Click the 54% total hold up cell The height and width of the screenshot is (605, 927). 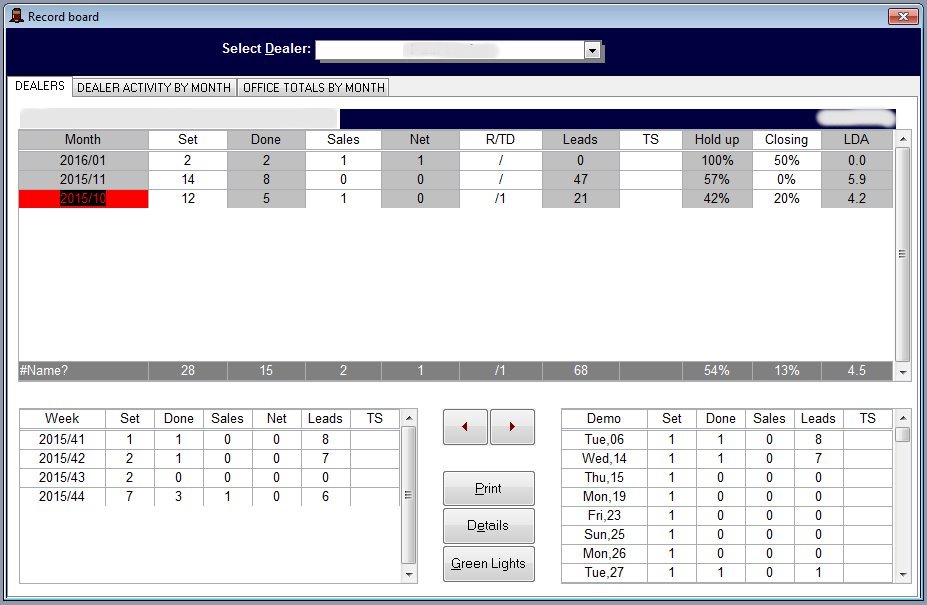coord(717,371)
